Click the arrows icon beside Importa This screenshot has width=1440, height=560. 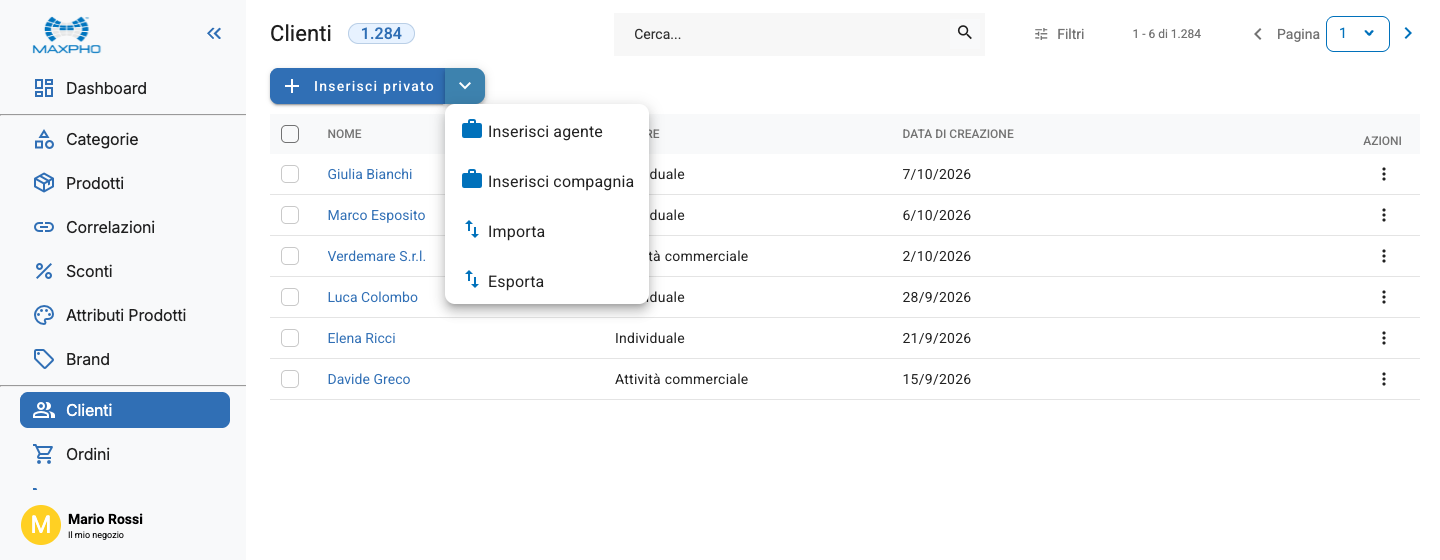coord(472,230)
